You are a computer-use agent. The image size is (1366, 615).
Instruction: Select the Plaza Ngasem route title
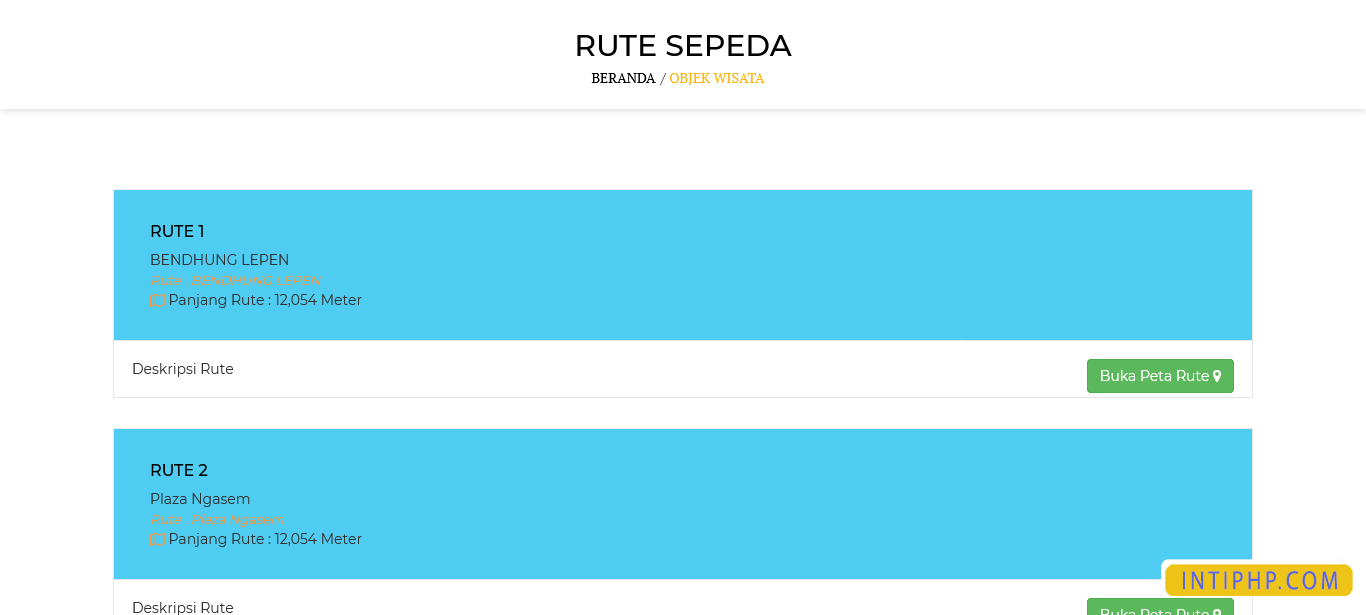tap(200, 499)
